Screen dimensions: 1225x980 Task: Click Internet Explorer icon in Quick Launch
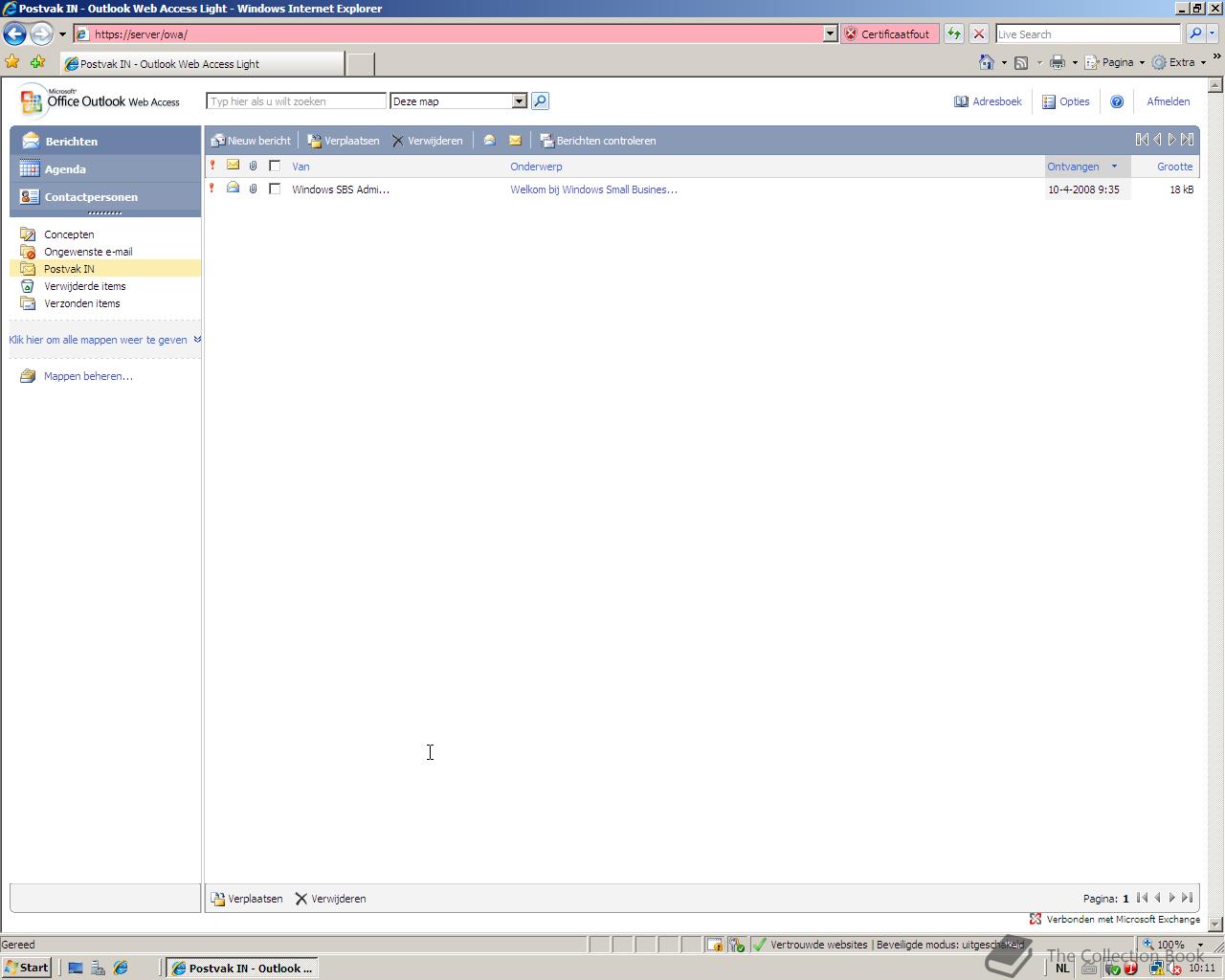(x=121, y=968)
